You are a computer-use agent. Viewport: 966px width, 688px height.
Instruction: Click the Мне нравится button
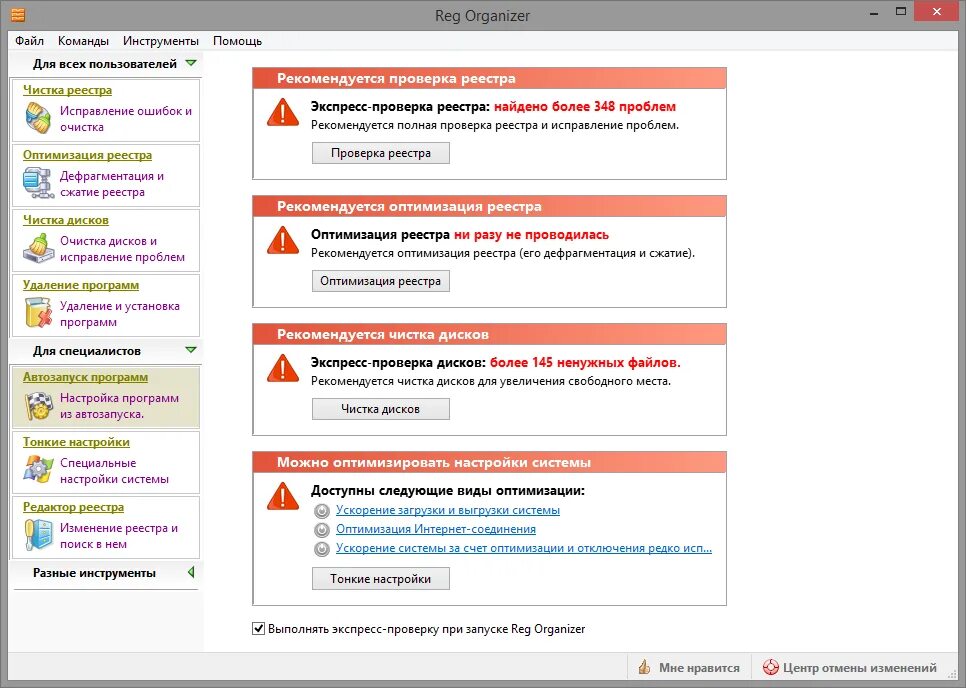[689, 667]
